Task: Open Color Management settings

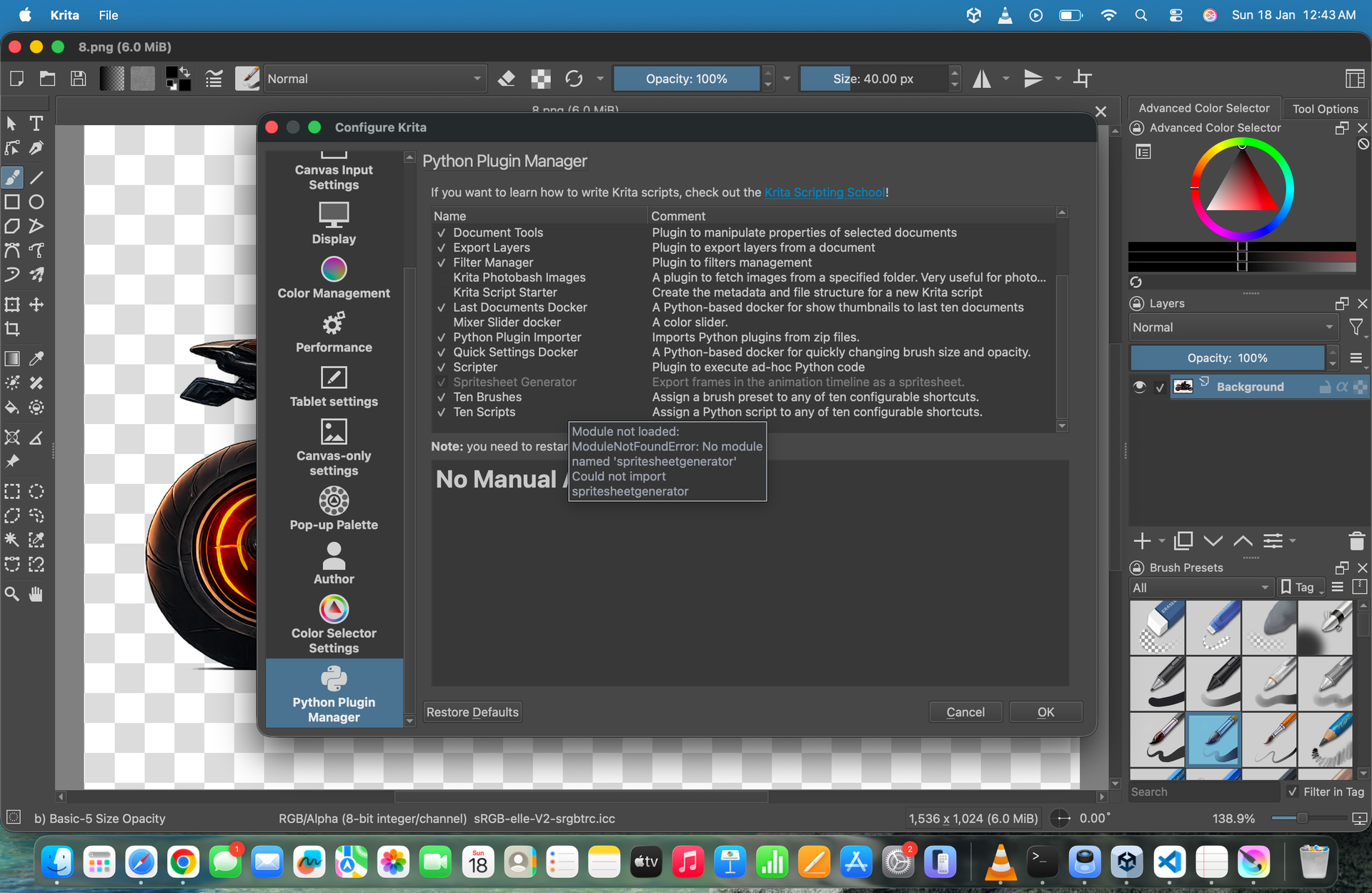Action: point(334,279)
